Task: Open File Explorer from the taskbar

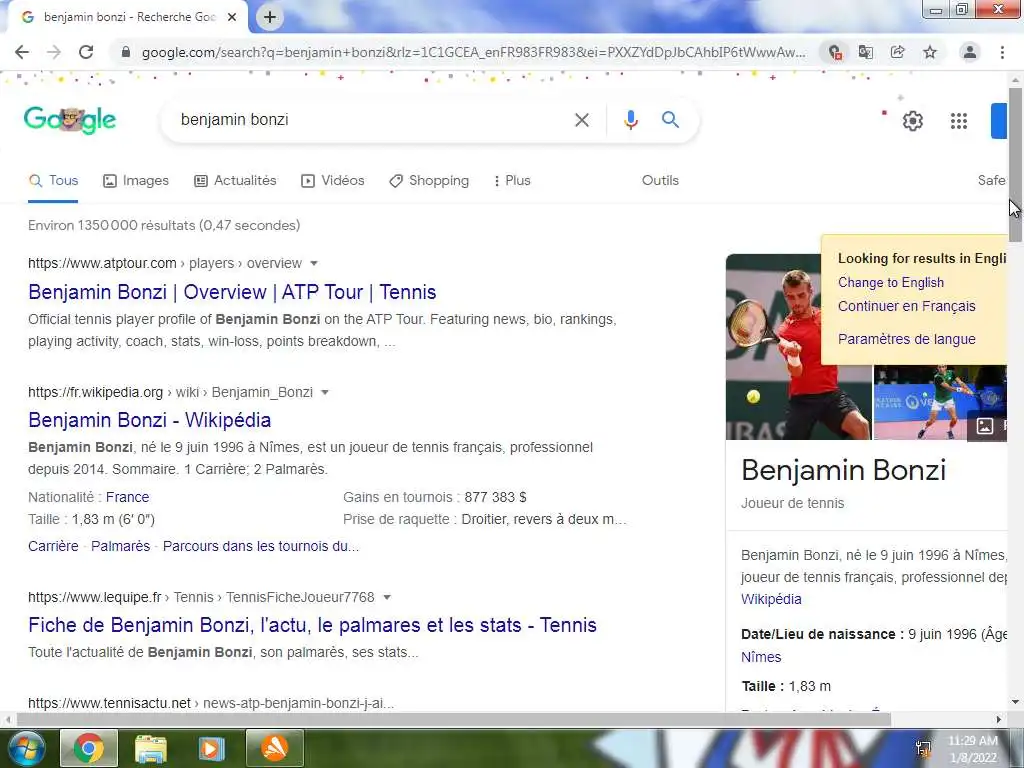Action: (x=151, y=748)
